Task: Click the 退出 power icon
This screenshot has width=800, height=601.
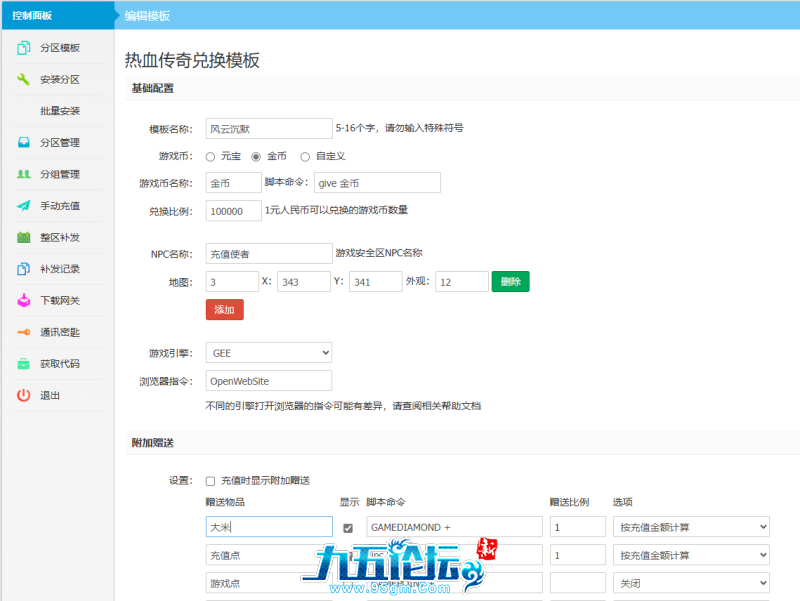Action: pyautogui.click(x=23, y=395)
